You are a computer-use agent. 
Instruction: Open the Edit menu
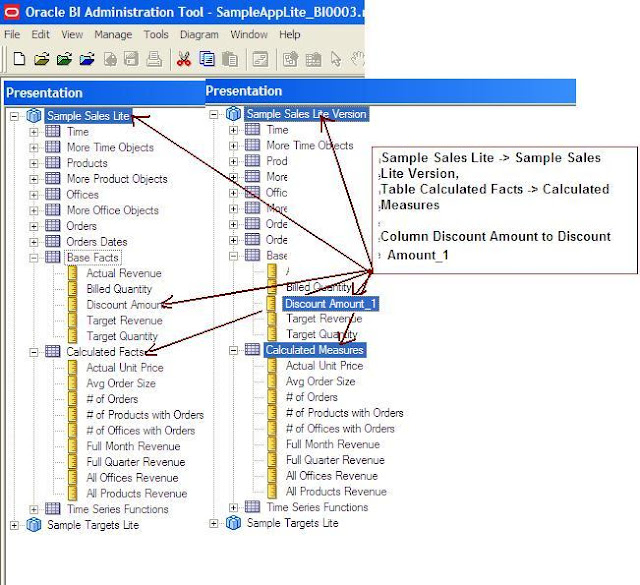(x=40, y=35)
